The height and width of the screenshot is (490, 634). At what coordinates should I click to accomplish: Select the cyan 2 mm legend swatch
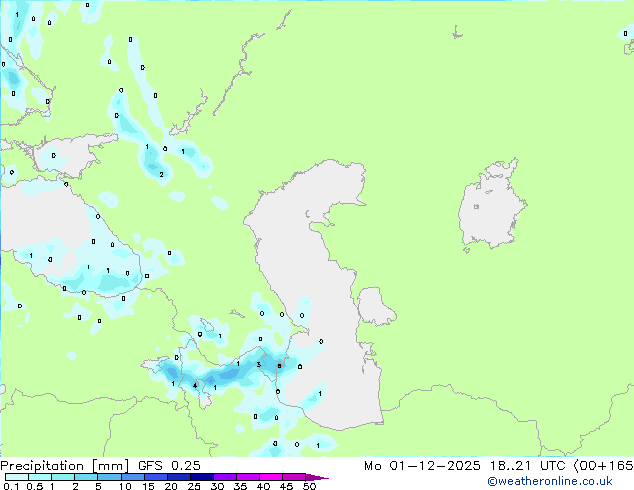point(86,477)
